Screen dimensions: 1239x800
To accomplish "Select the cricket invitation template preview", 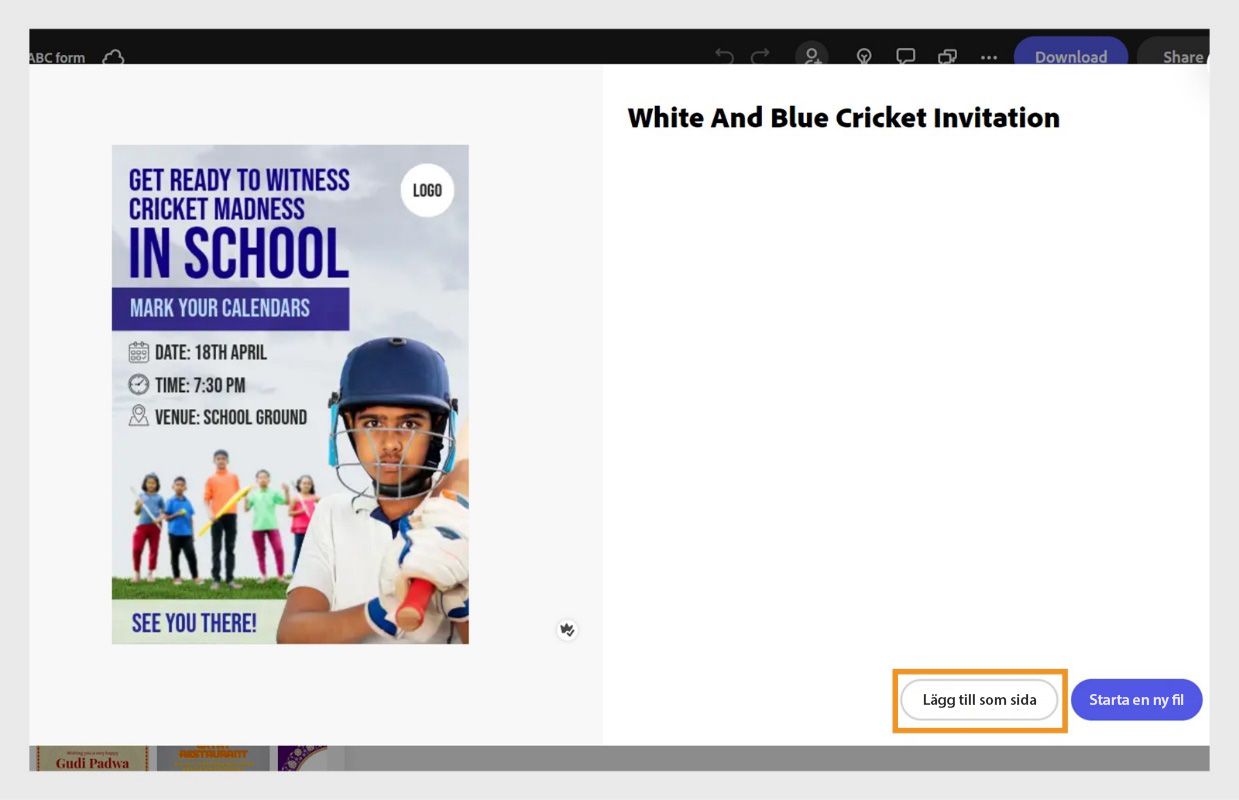I will [290, 394].
